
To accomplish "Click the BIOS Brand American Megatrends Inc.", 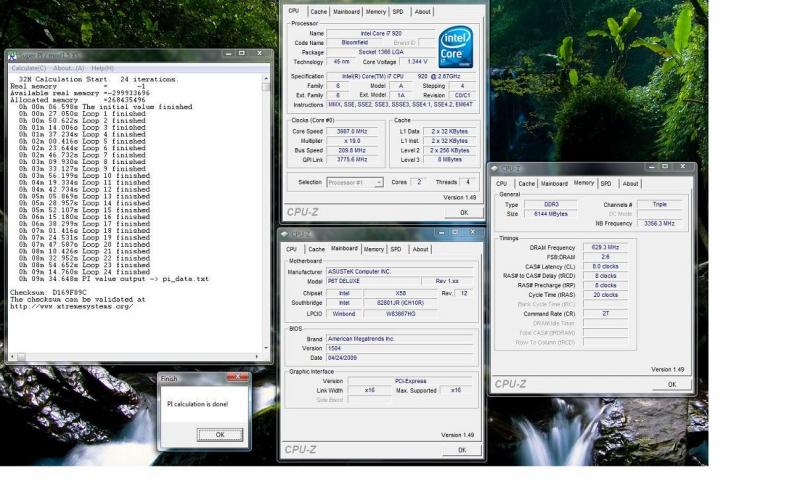I will tap(399, 339).
